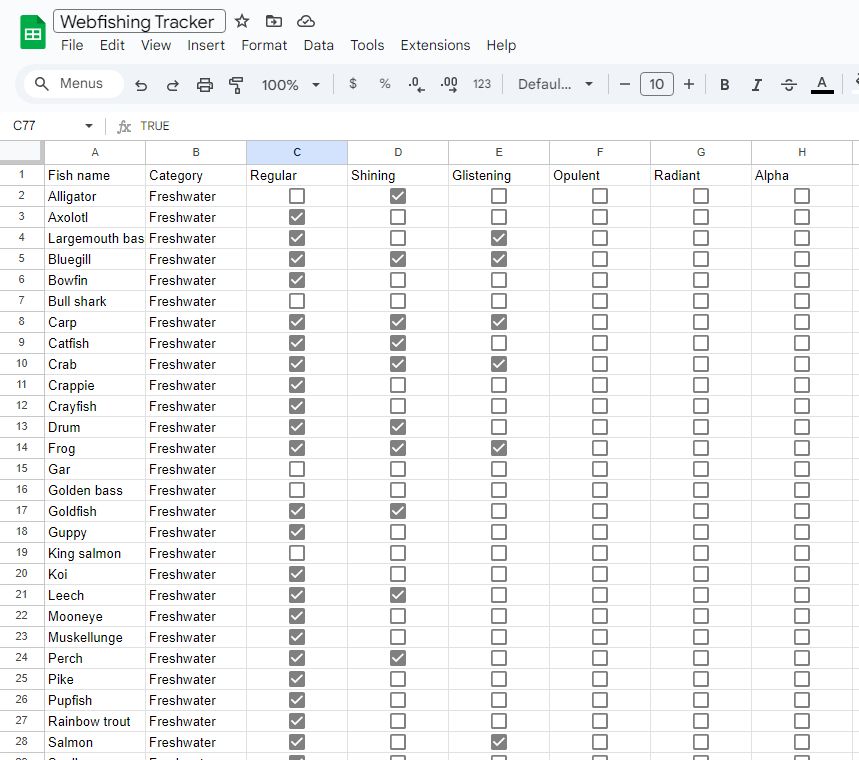
Task: Open the Google Sheets home icon
Action: click(33, 32)
